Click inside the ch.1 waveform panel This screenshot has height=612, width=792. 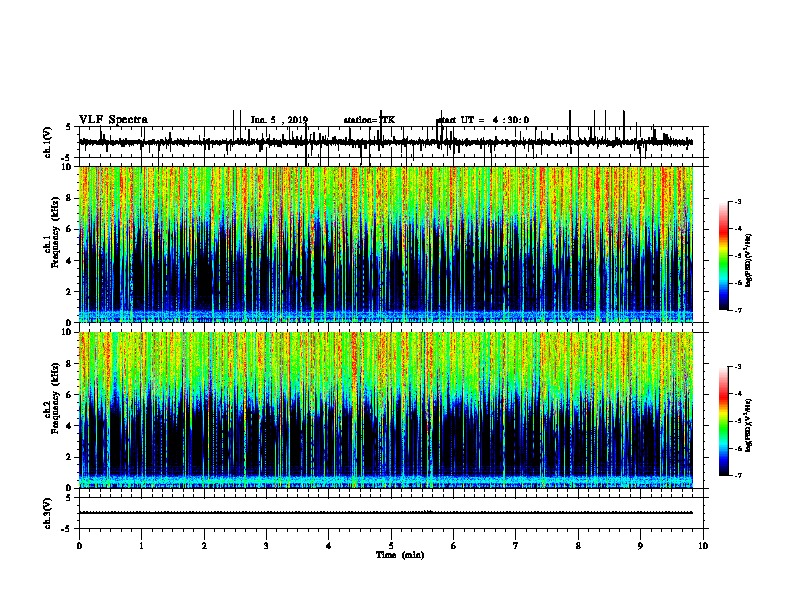[x=391, y=142]
